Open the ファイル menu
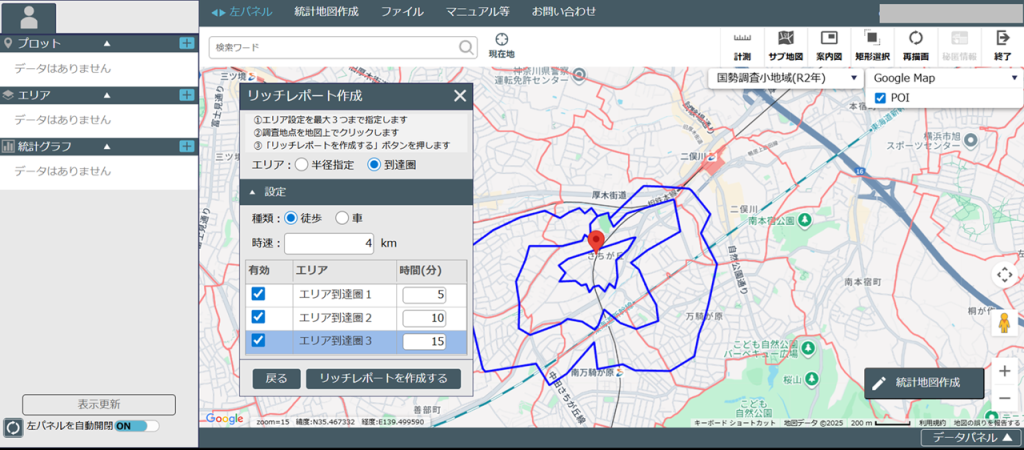1024x450 pixels. click(x=402, y=12)
